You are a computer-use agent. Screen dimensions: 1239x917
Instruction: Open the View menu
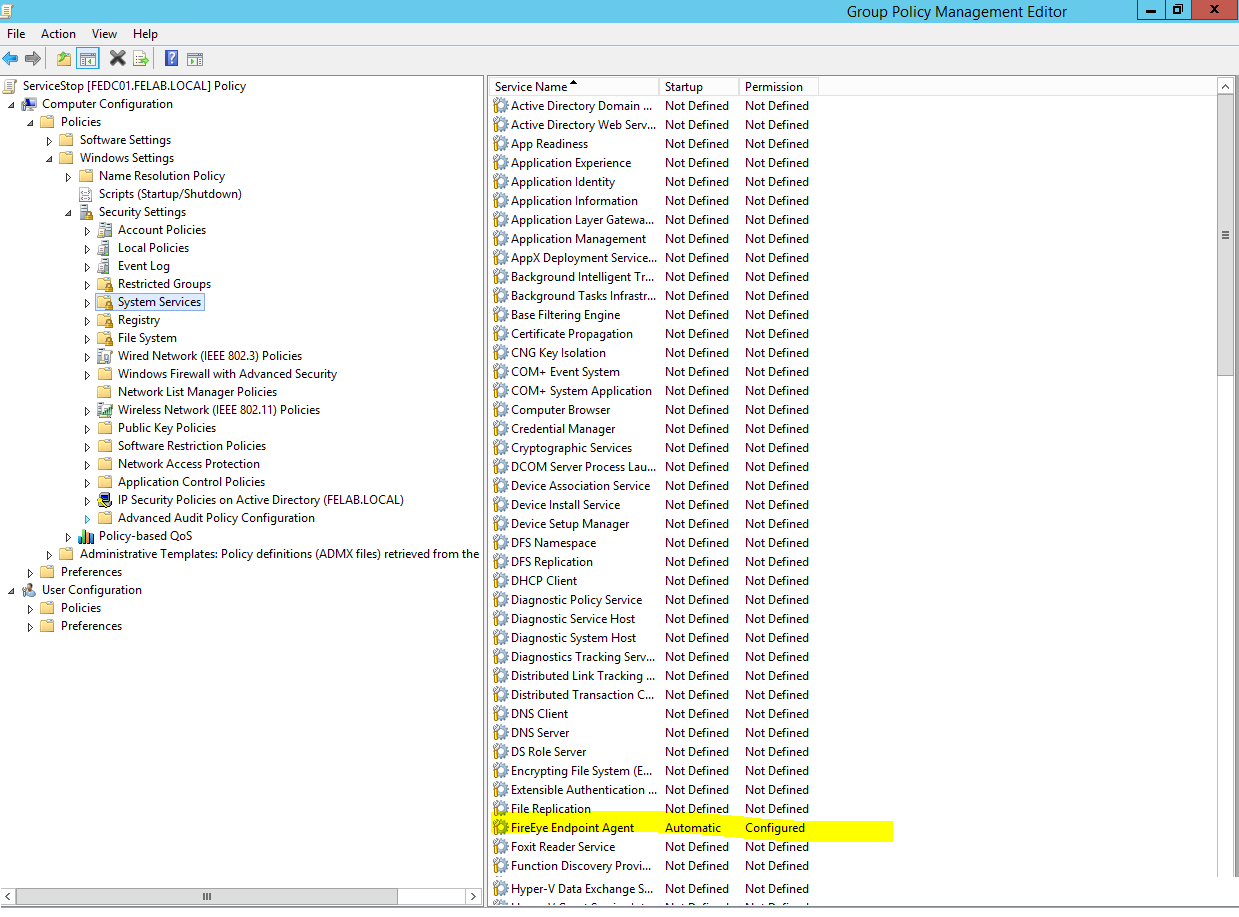click(x=104, y=34)
